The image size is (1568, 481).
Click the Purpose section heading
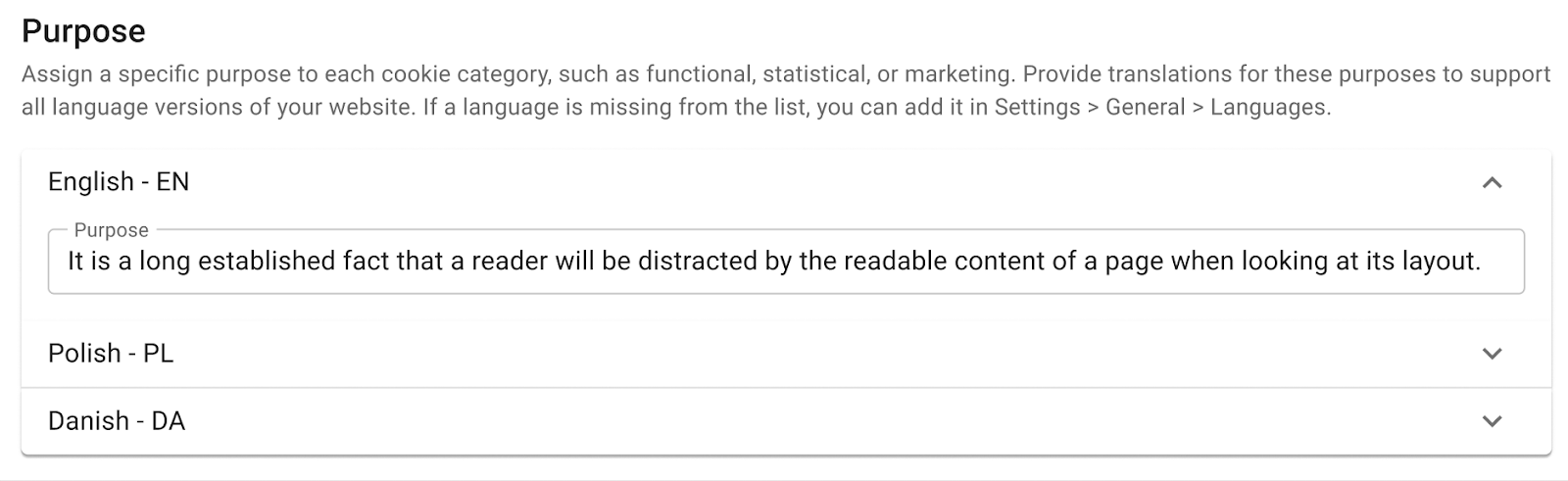pyautogui.click(x=83, y=32)
